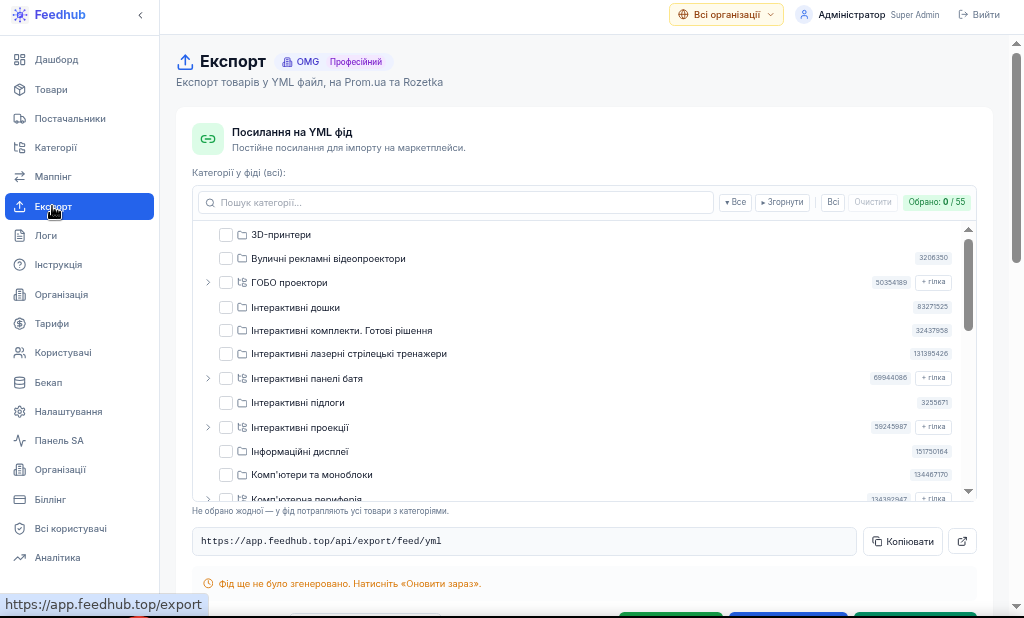1024x618 pixels.
Task: Click the Тарифи dollar icon
Action: [x=20, y=323]
